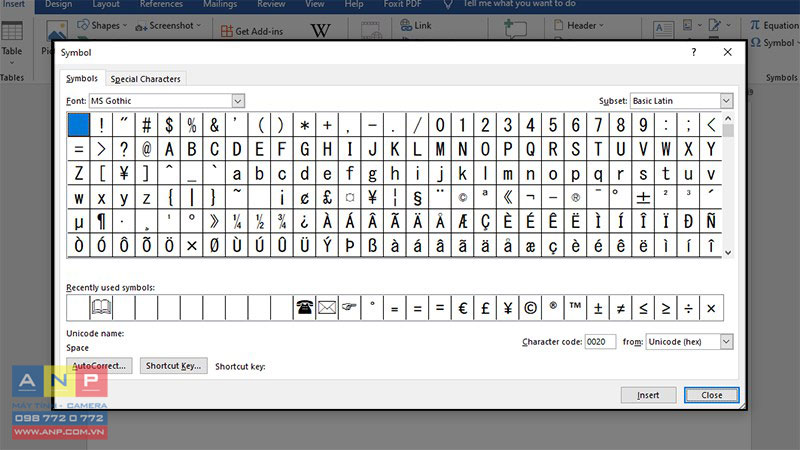Select the less-than-or-equal symbol
The height and width of the screenshot is (450, 800).
point(643,308)
